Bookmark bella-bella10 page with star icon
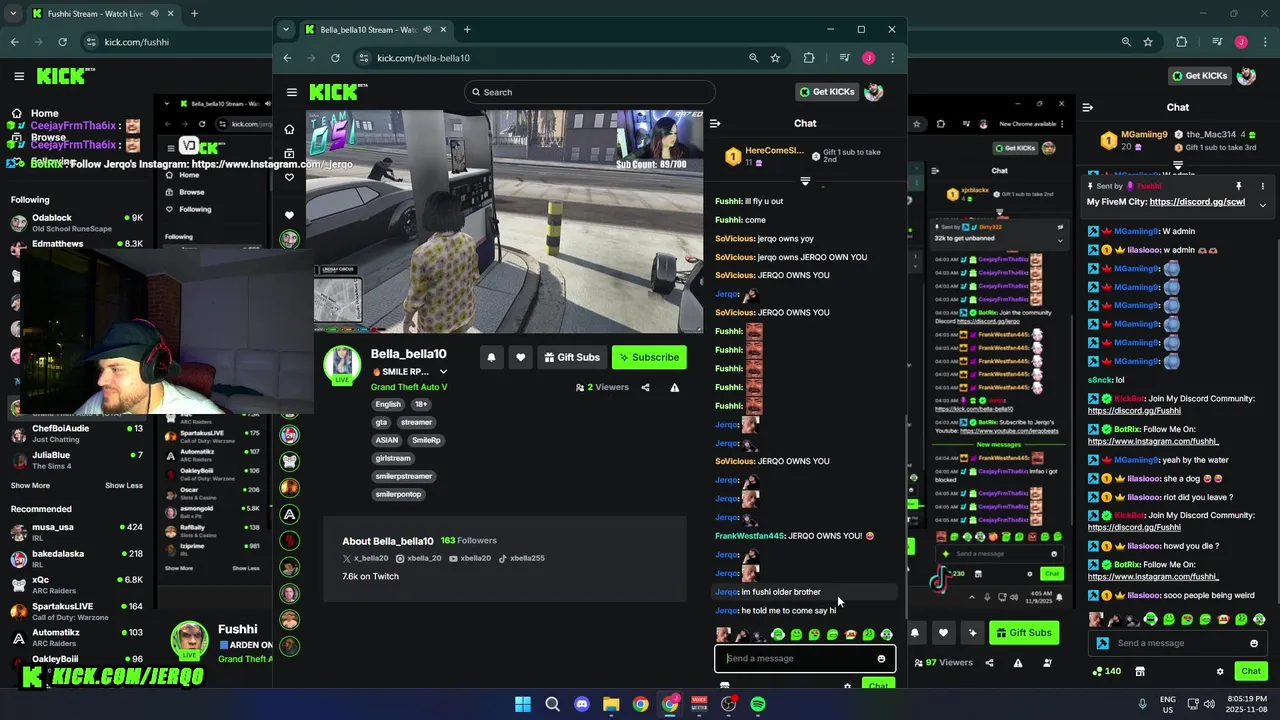Viewport: 1280px width, 720px height. [775, 58]
